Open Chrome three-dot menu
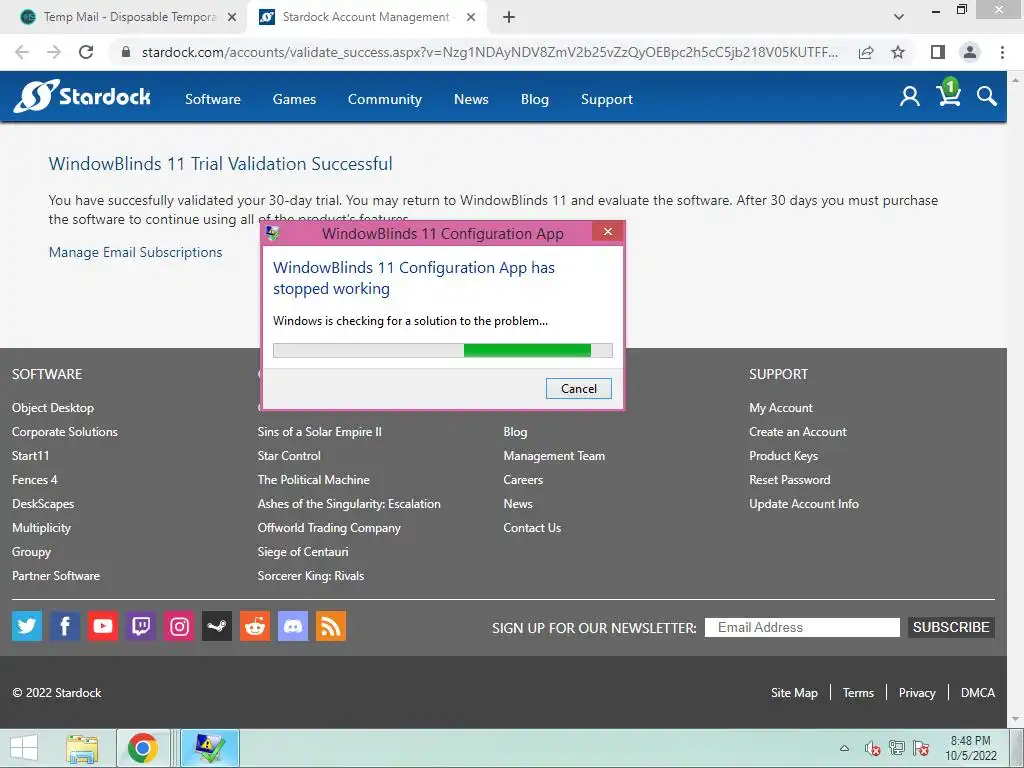 point(1002,52)
